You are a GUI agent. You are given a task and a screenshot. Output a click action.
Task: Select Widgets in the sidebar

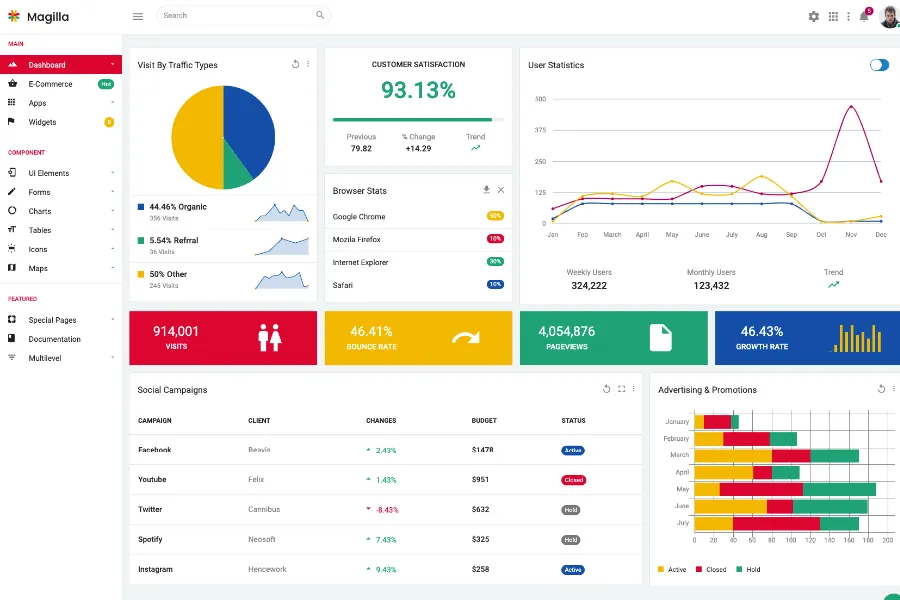click(42, 122)
